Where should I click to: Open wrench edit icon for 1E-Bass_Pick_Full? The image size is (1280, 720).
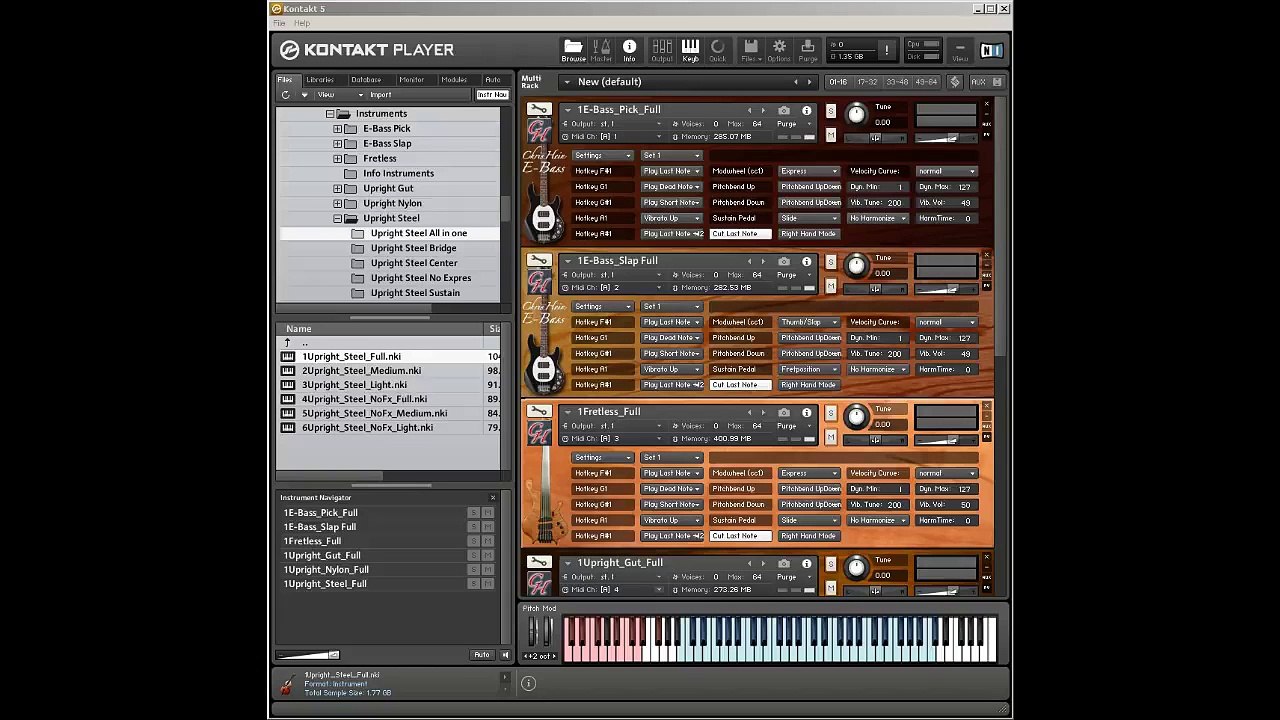(x=539, y=109)
